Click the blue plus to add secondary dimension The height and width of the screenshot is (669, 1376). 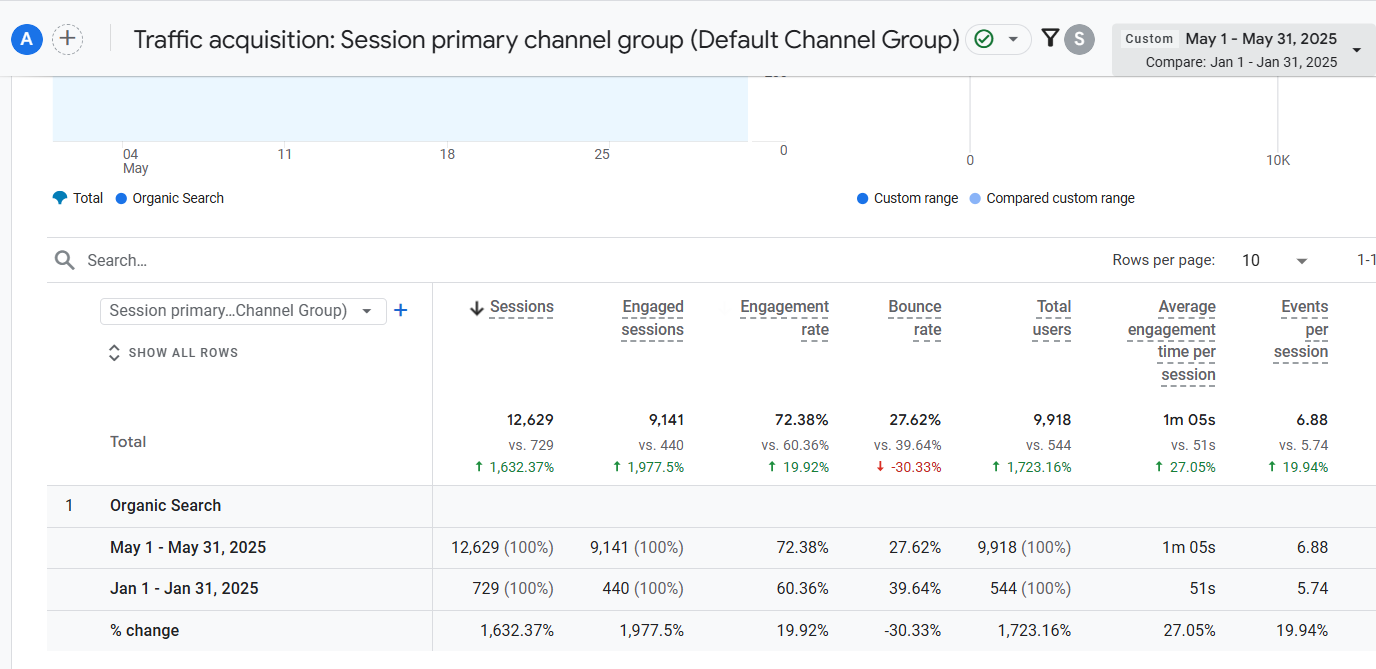point(401,311)
